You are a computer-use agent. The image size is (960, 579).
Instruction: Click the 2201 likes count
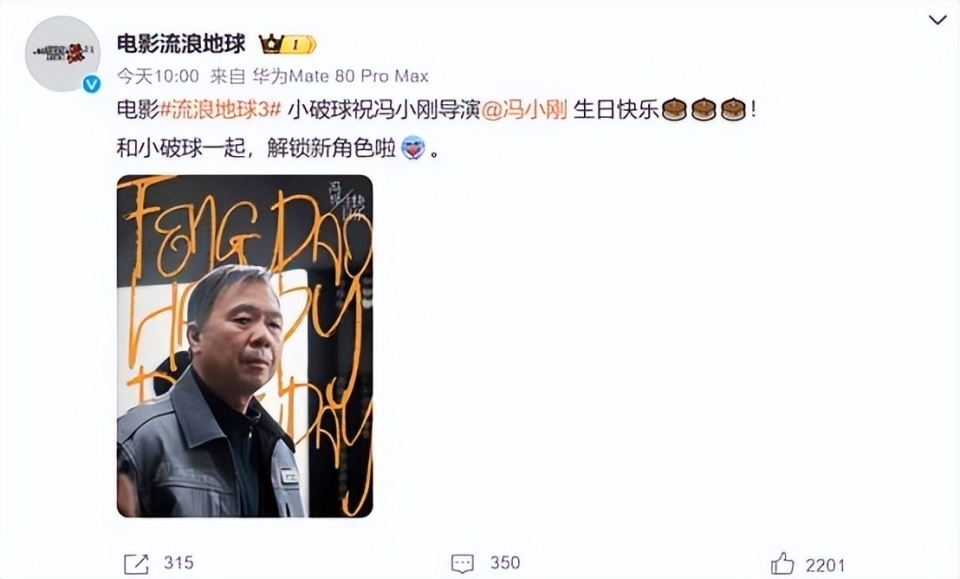pos(825,565)
